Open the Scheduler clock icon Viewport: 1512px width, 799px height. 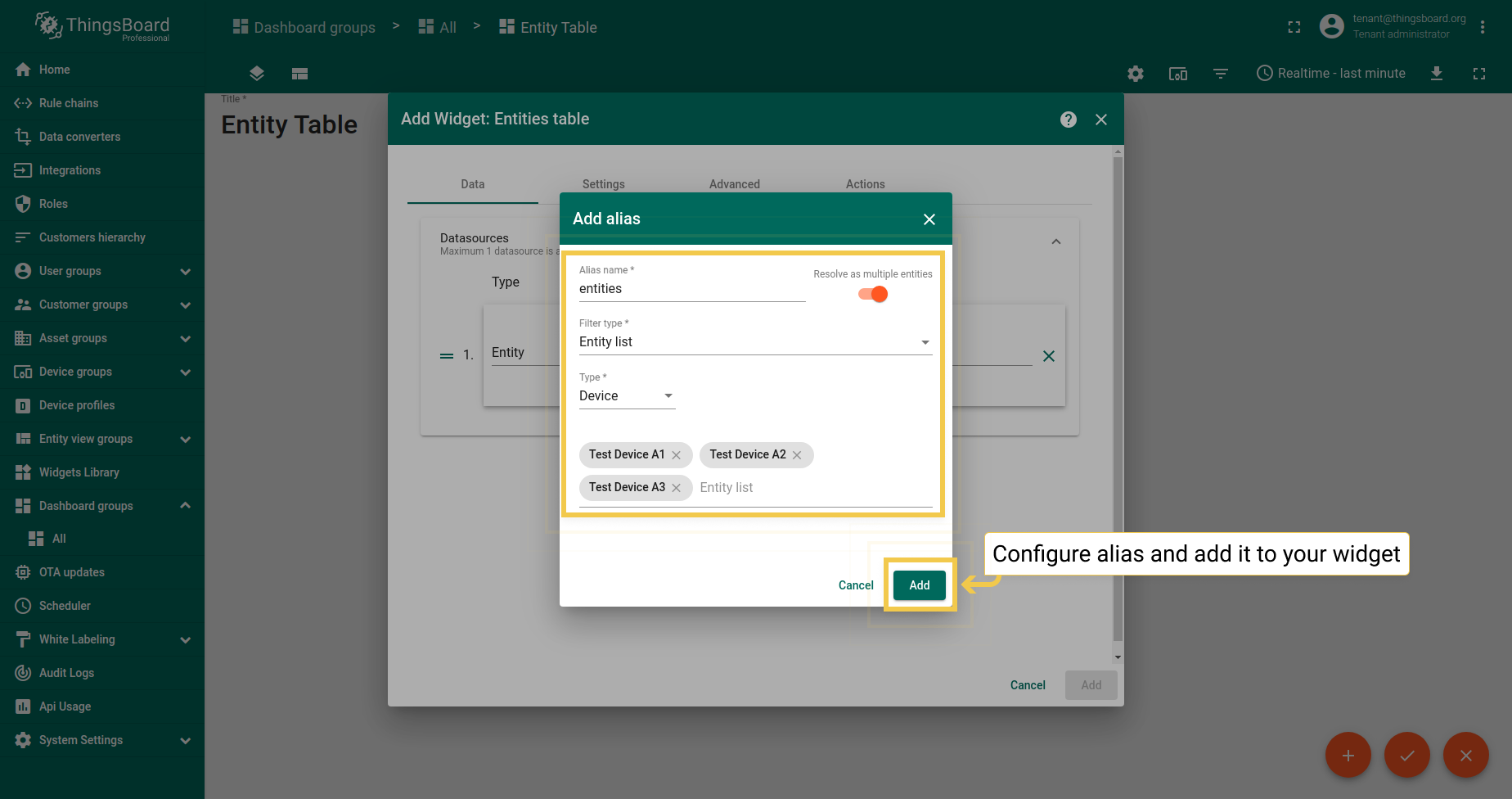pyautogui.click(x=23, y=606)
